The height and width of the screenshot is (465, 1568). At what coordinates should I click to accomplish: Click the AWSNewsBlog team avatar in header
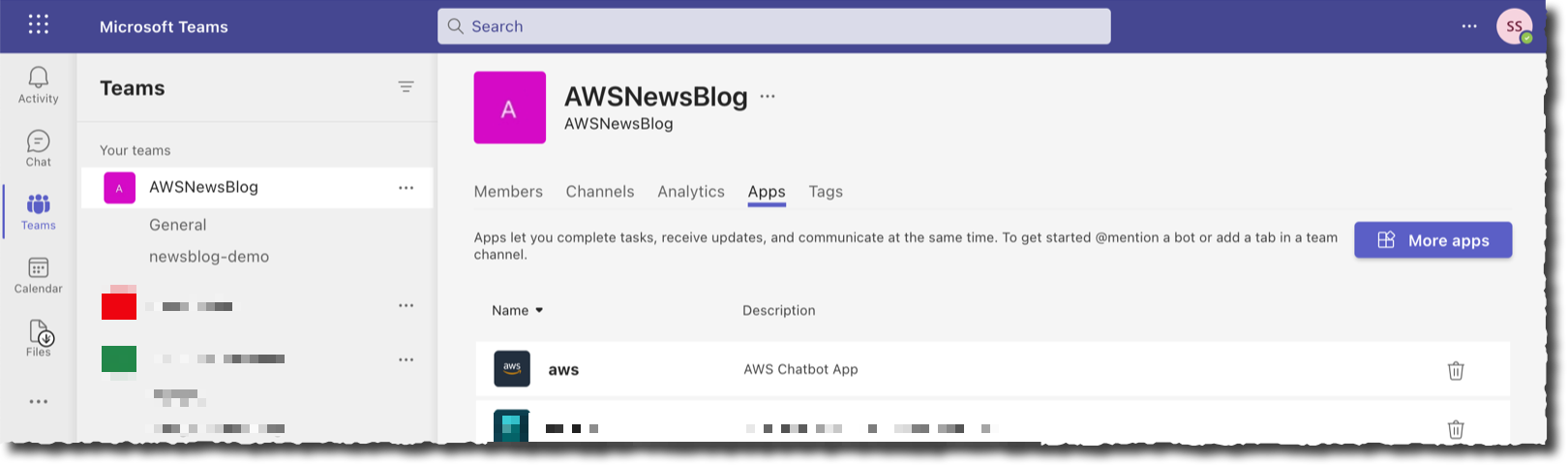click(x=510, y=108)
